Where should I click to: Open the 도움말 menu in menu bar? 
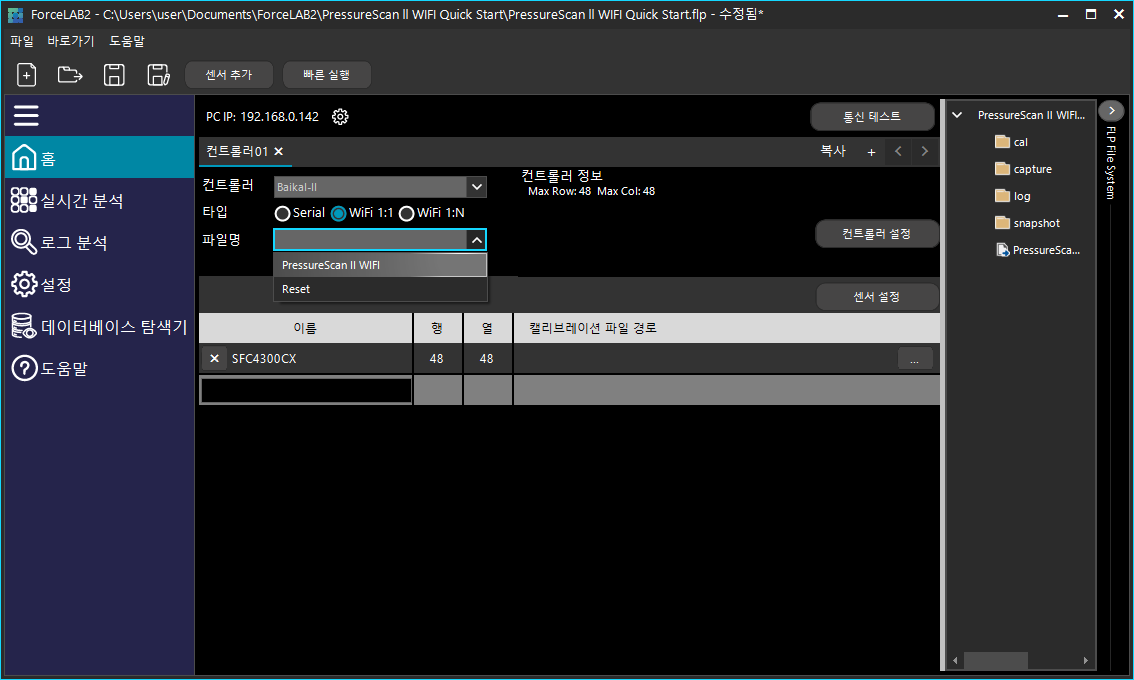[x=127, y=41]
